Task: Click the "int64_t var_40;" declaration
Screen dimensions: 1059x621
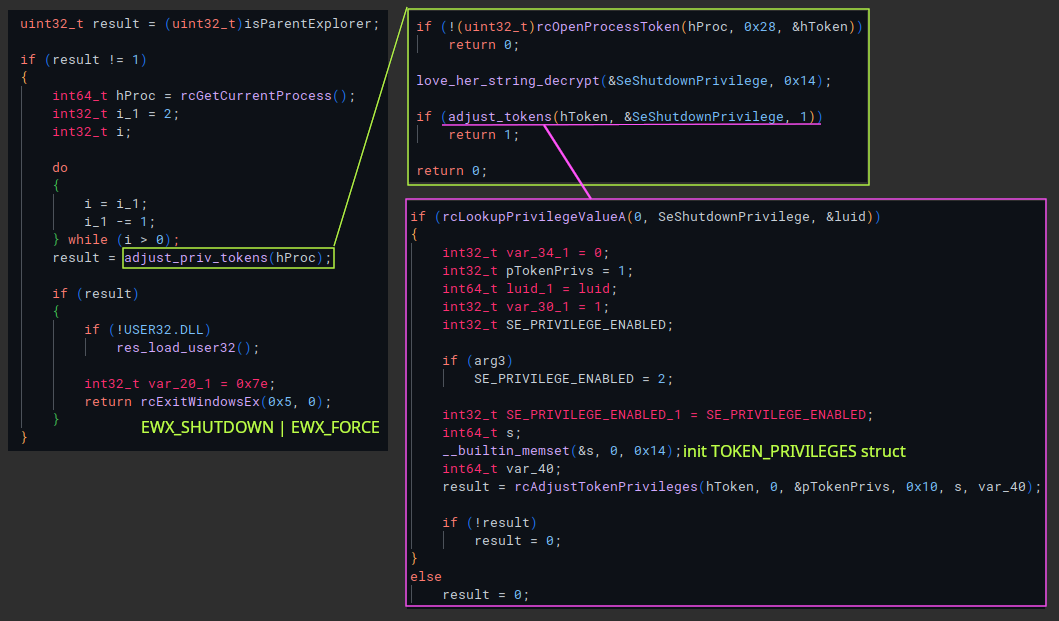Action: [502, 468]
